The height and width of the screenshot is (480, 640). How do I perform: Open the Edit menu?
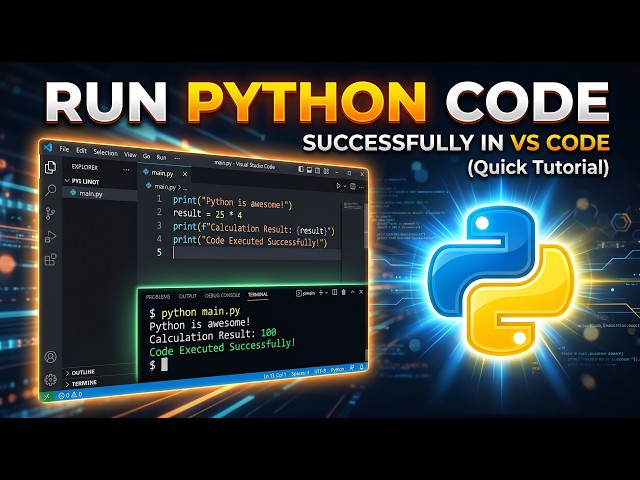pos(81,151)
